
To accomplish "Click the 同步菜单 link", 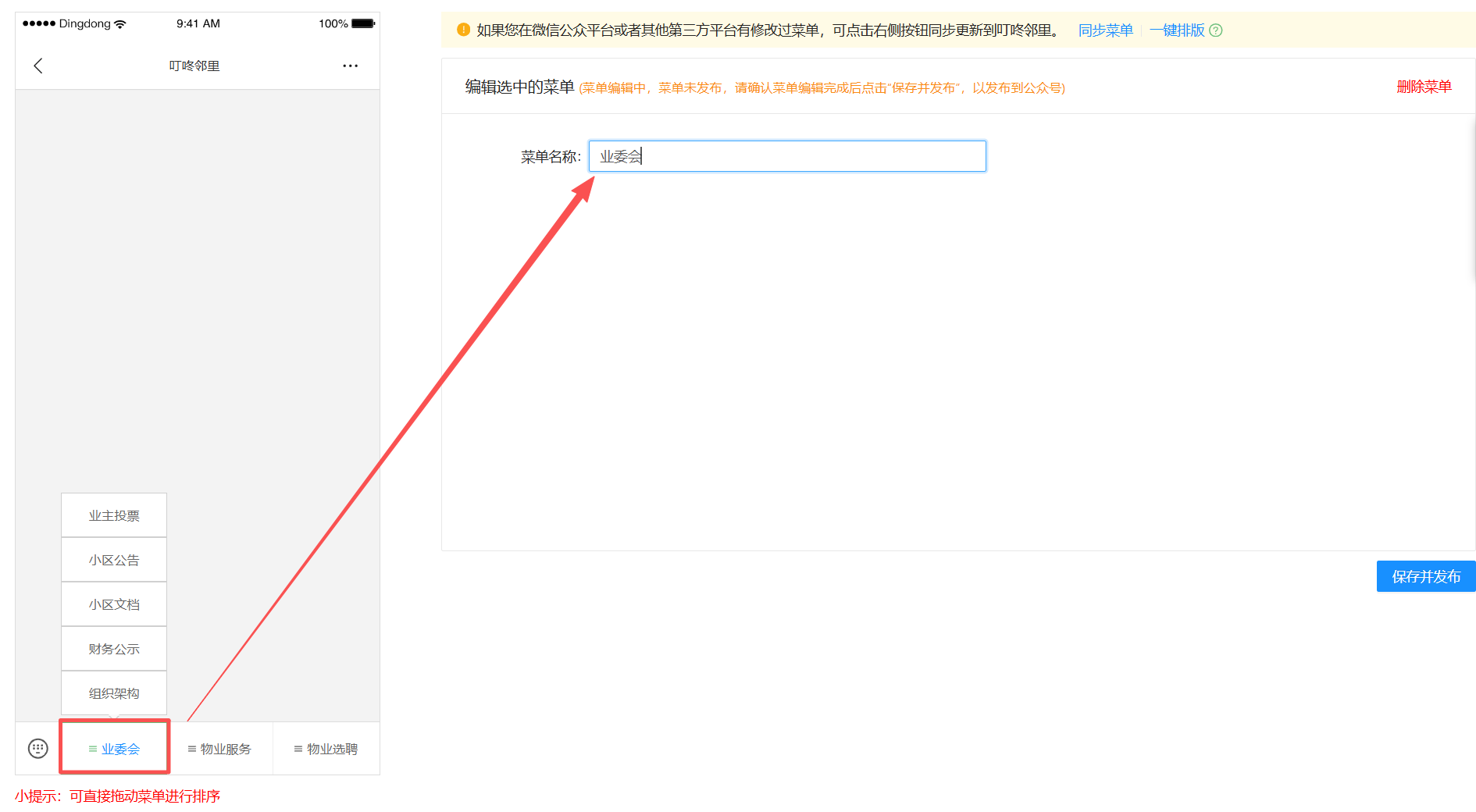I will coord(1105,30).
